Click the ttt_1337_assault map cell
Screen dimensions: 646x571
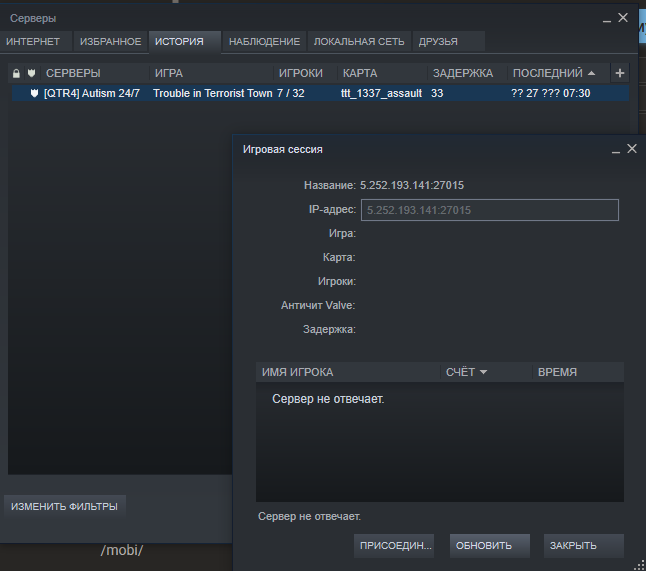pos(382,94)
